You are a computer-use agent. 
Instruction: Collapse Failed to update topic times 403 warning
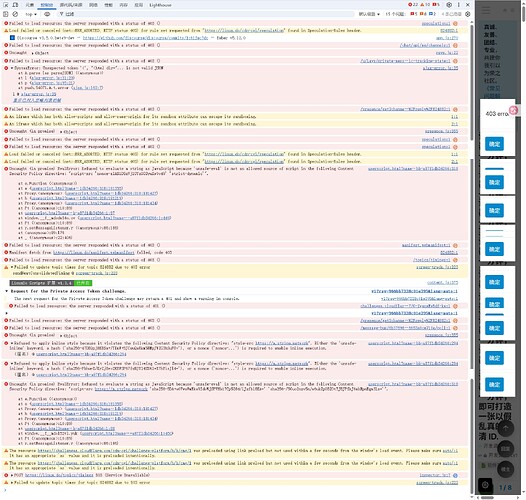click(12, 267)
